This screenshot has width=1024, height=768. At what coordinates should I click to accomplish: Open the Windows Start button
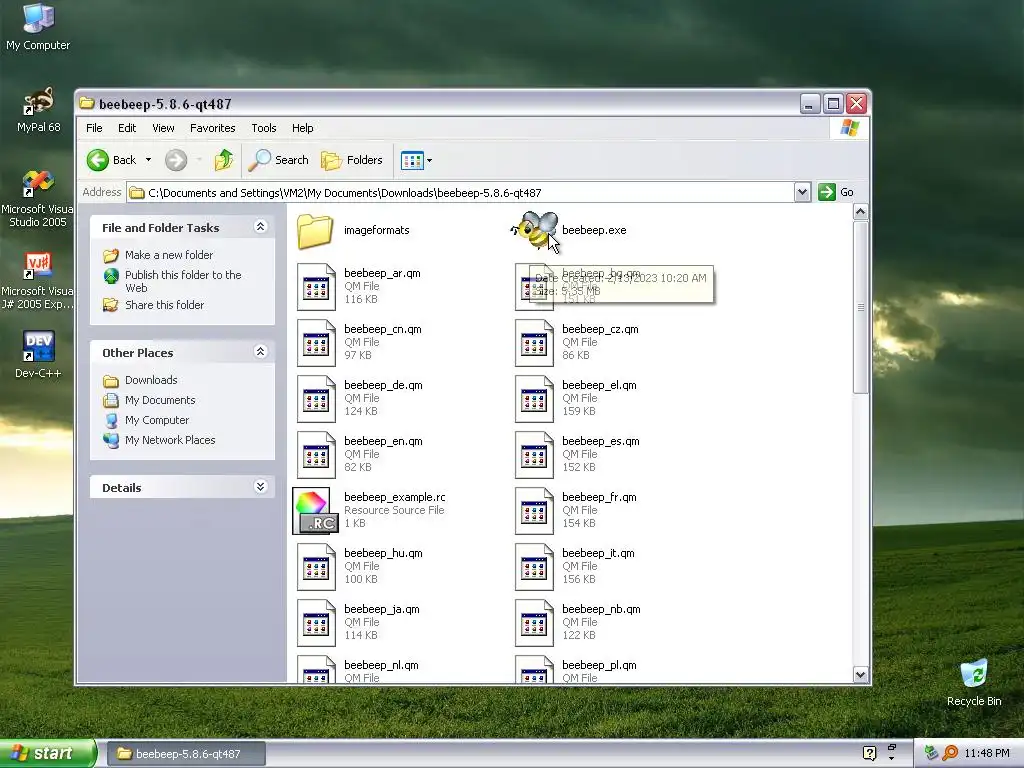pos(47,753)
